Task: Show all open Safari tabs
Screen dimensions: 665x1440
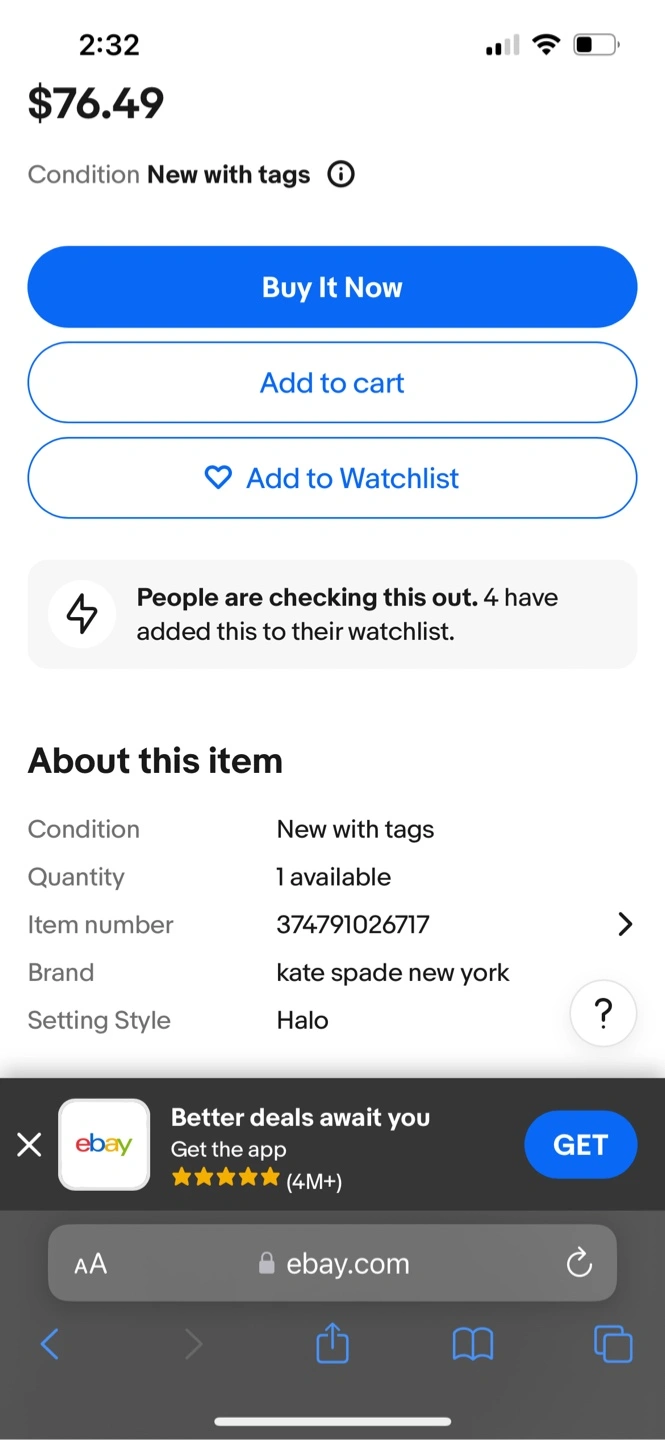Action: coord(613,1344)
